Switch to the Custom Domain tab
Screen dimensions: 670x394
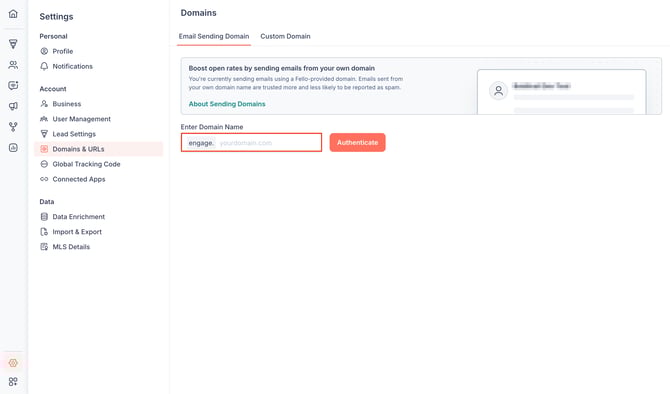click(x=285, y=36)
